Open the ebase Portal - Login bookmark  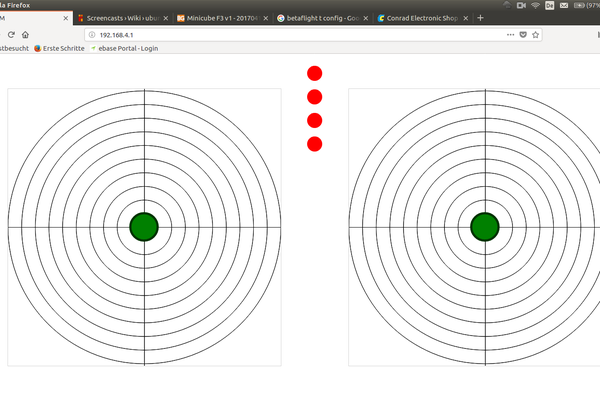(x=124, y=48)
